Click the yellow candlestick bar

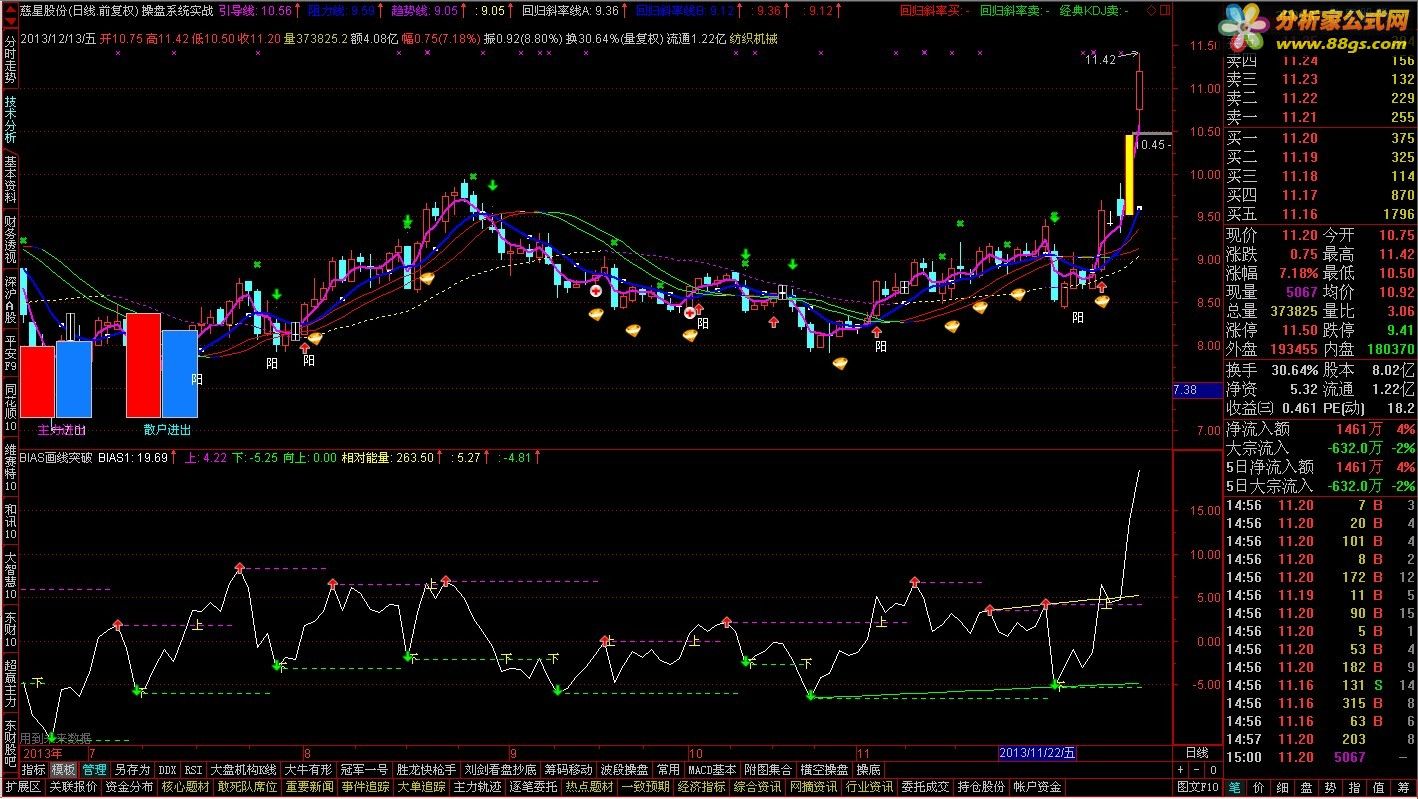1129,175
